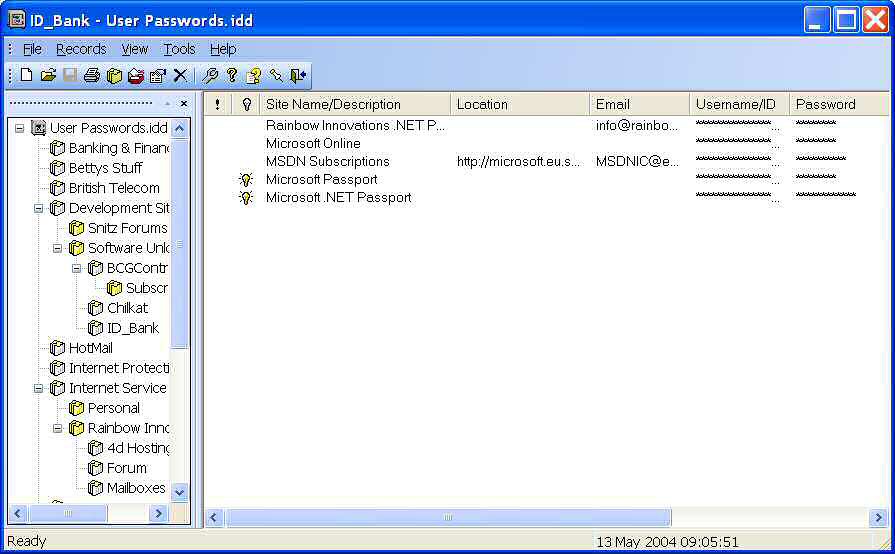
Task: Select the Microsoft Online record
Action: pyautogui.click(x=546, y=144)
